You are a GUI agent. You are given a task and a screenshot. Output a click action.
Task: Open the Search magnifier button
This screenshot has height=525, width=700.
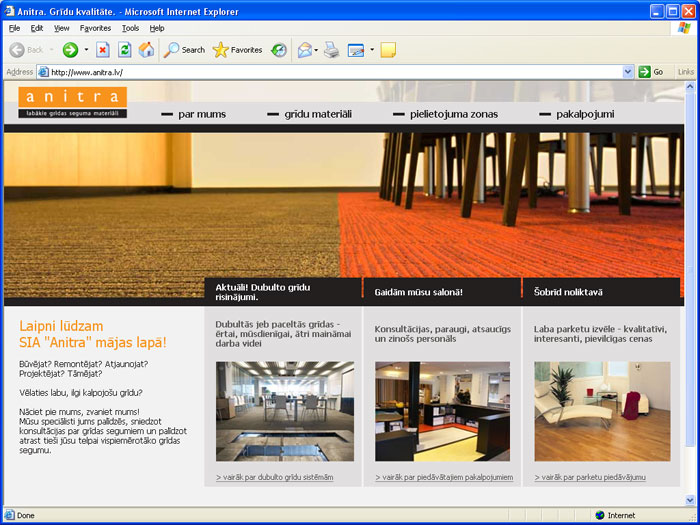coord(184,50)
